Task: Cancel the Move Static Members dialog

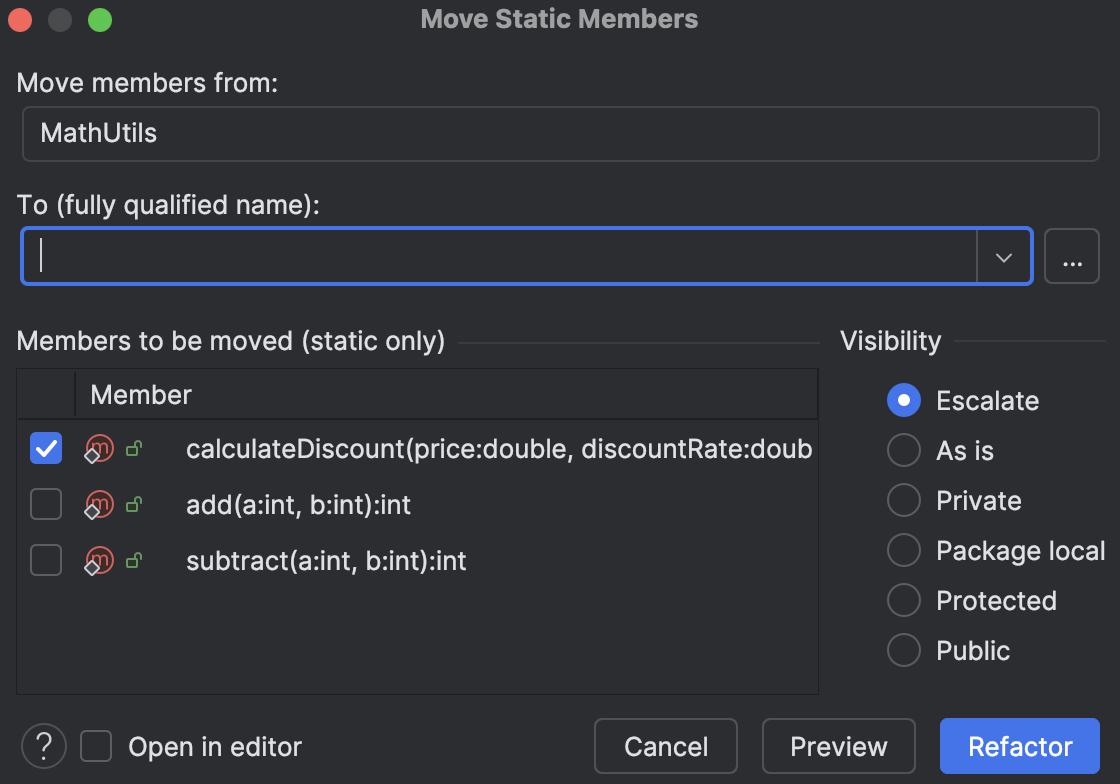Action: [x=664, y=746]
